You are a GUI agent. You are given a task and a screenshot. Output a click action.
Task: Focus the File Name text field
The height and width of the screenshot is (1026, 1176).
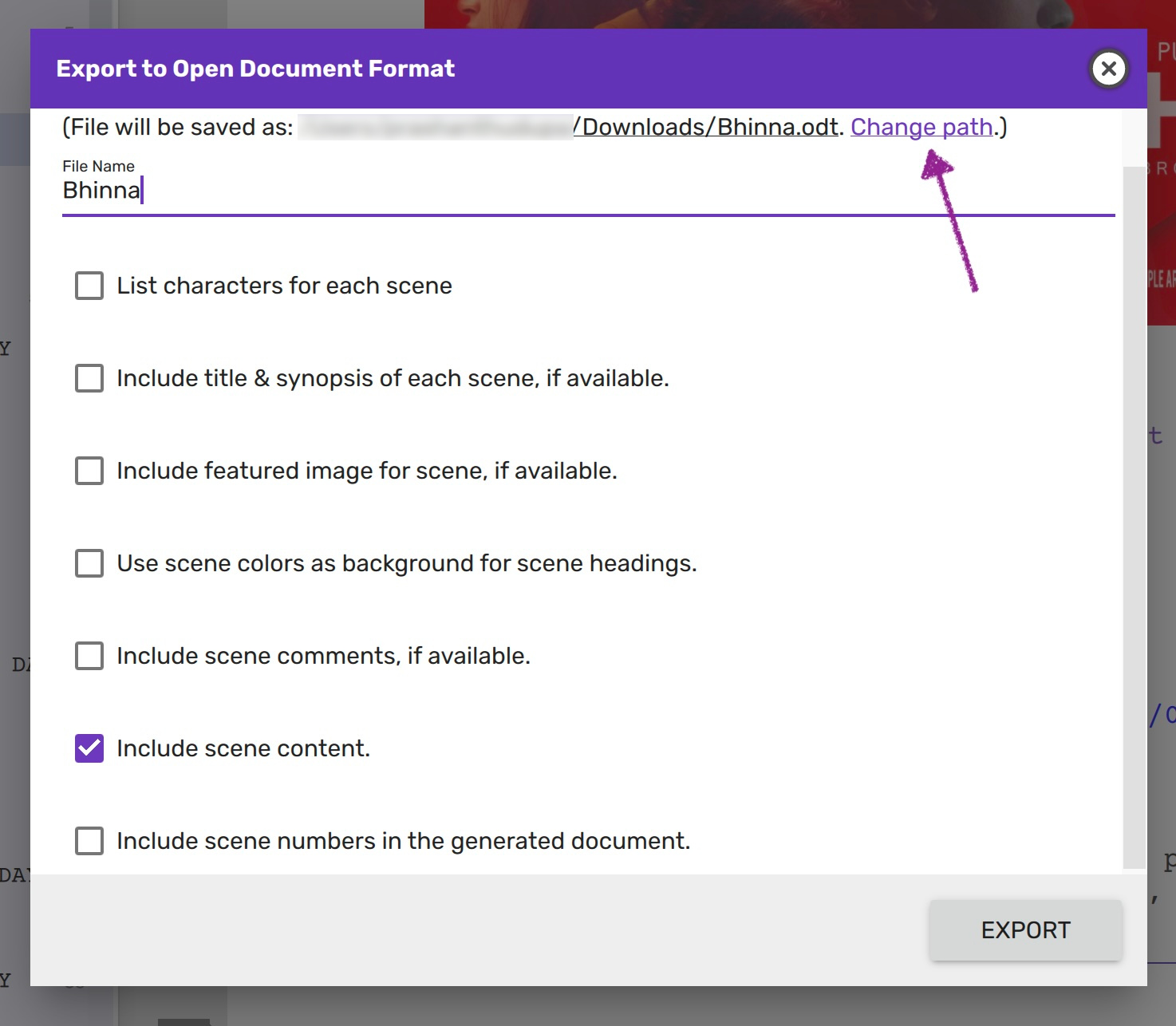point(587,191)
